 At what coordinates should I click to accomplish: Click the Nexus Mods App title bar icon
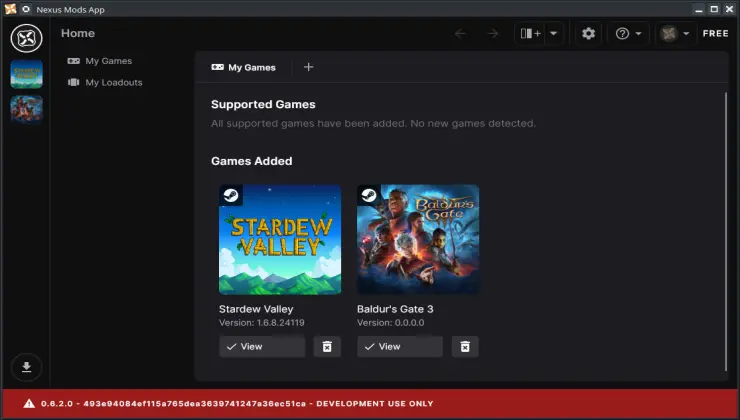(10, 9)
